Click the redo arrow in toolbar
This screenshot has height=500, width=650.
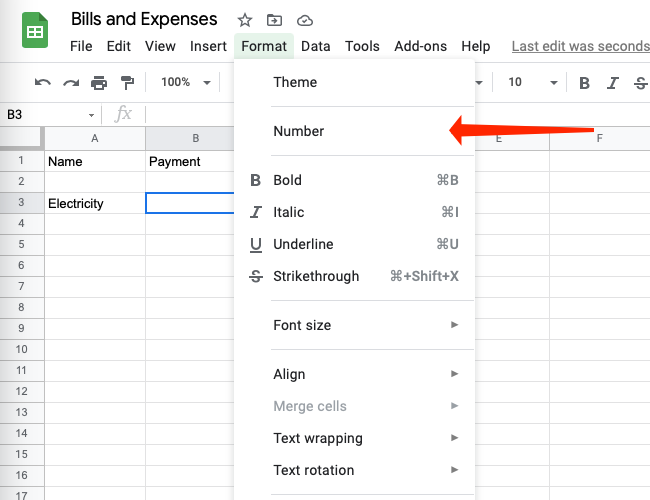pos(71,83)
